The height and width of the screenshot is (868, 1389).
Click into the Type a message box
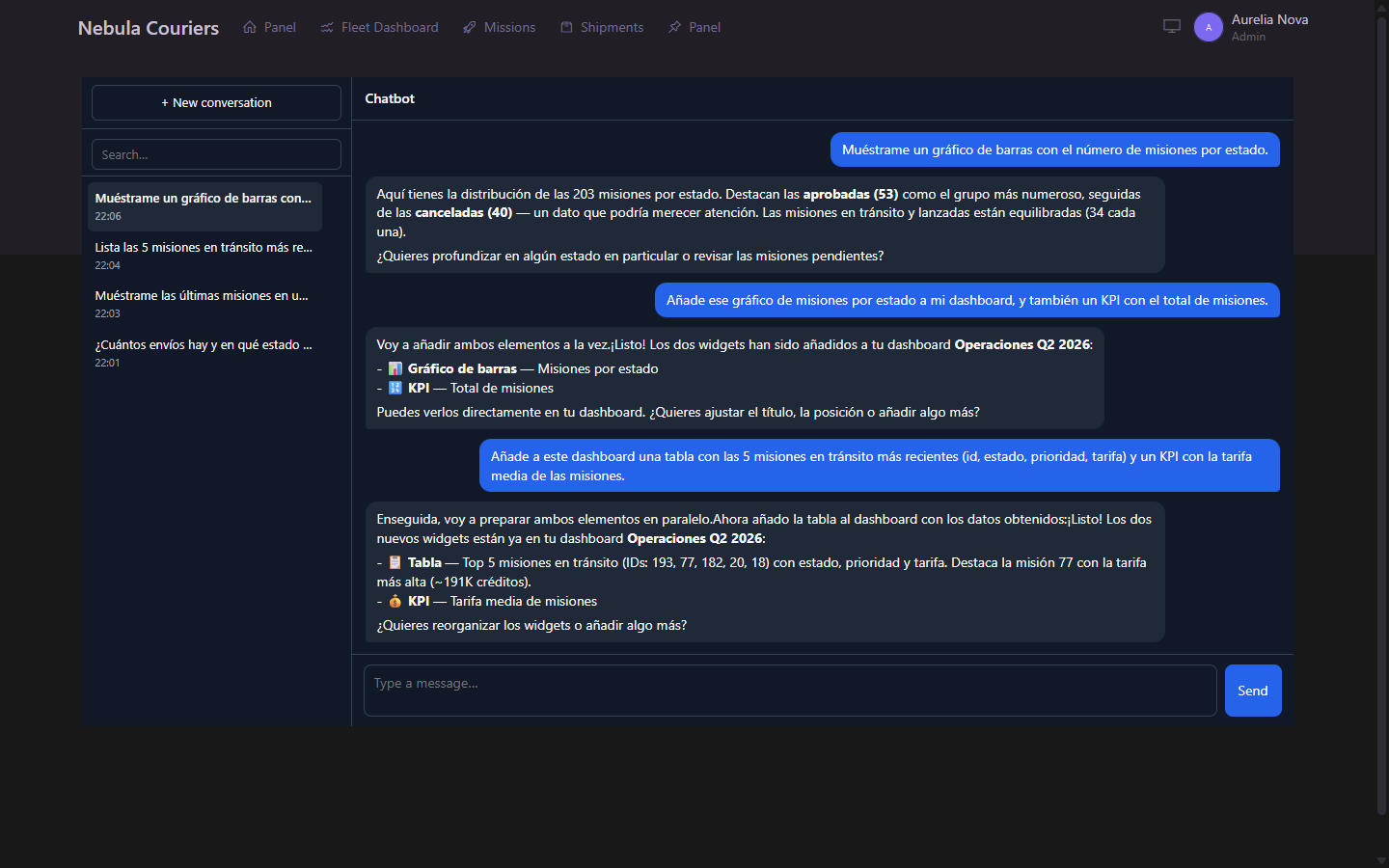tap(790, 691)
